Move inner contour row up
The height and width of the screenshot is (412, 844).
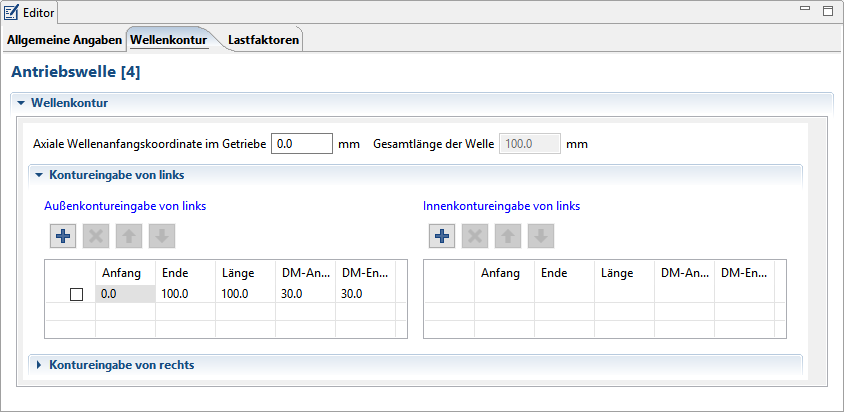tap(509, 236)
